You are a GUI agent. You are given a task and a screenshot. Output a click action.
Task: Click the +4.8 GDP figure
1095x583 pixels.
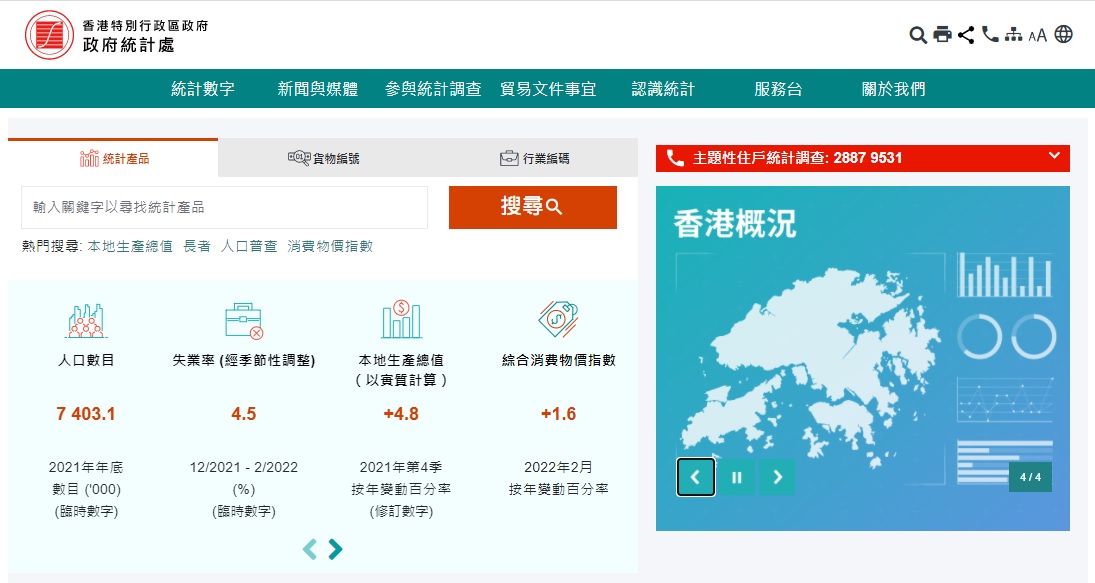click(401, 414)
